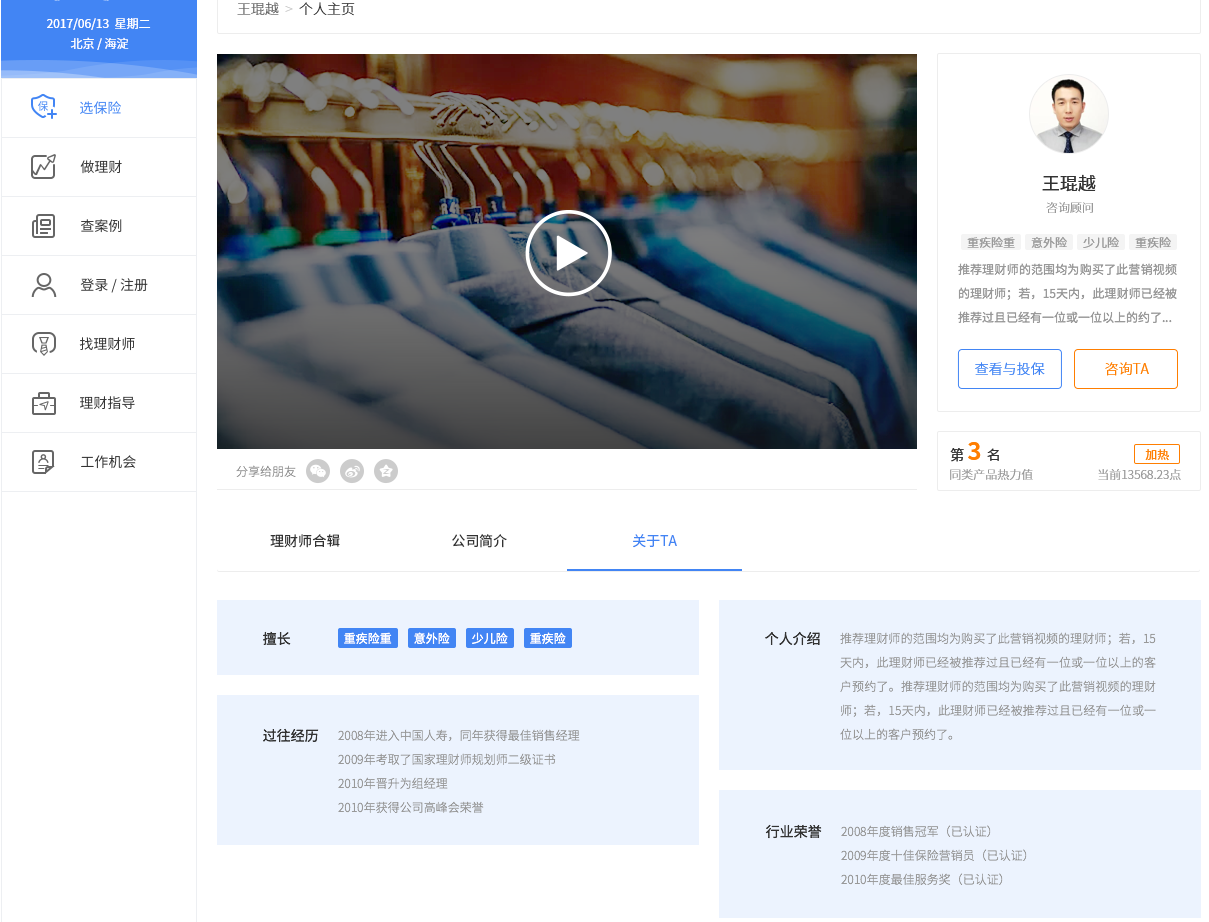
Task: Click the 查看与投保 button
Action: click(x=1009, y=368)
